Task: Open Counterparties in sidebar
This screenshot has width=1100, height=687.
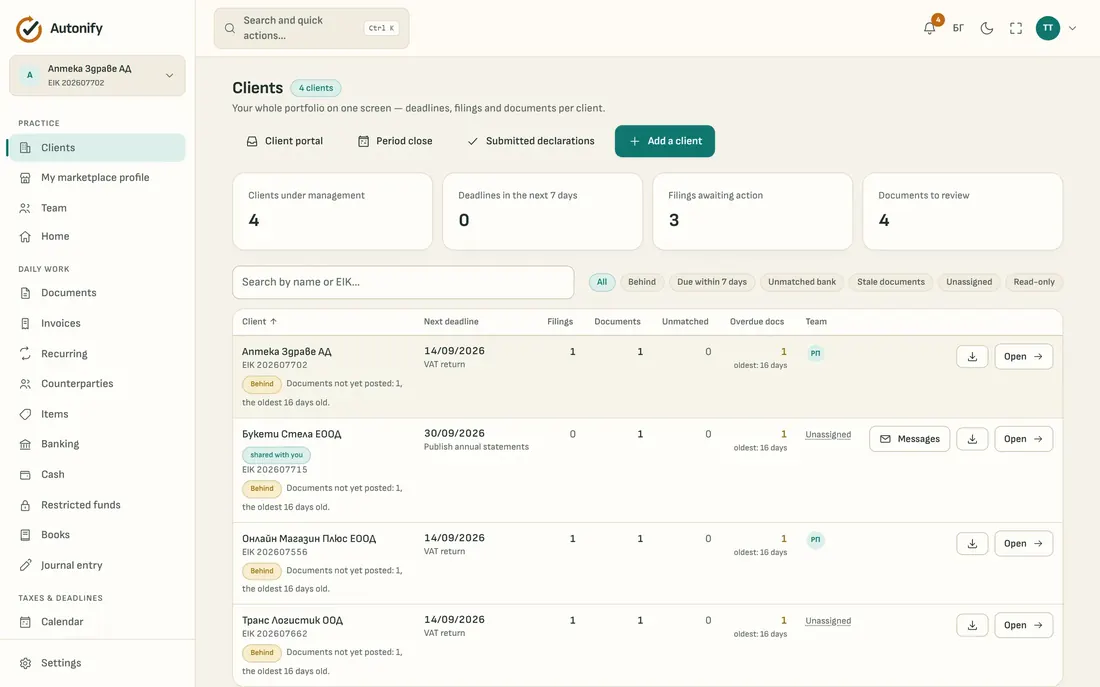Action: tap(98, 384)
